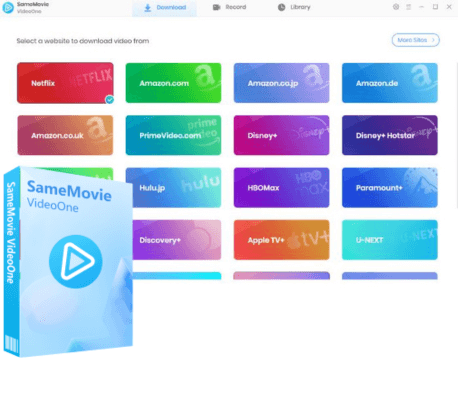Select the HBOMax card
Viewport: 458px width, 397px height.
point(281,188)
